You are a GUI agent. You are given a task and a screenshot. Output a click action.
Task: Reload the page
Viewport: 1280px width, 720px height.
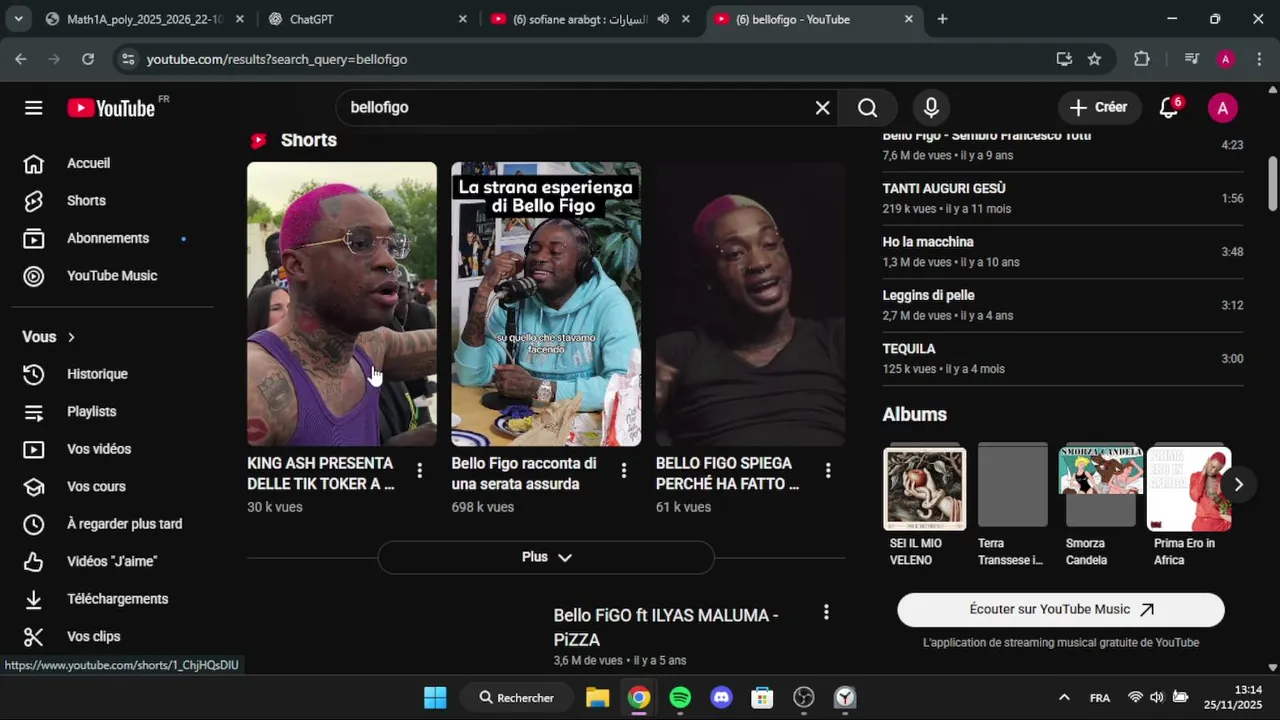pos(88,59)
